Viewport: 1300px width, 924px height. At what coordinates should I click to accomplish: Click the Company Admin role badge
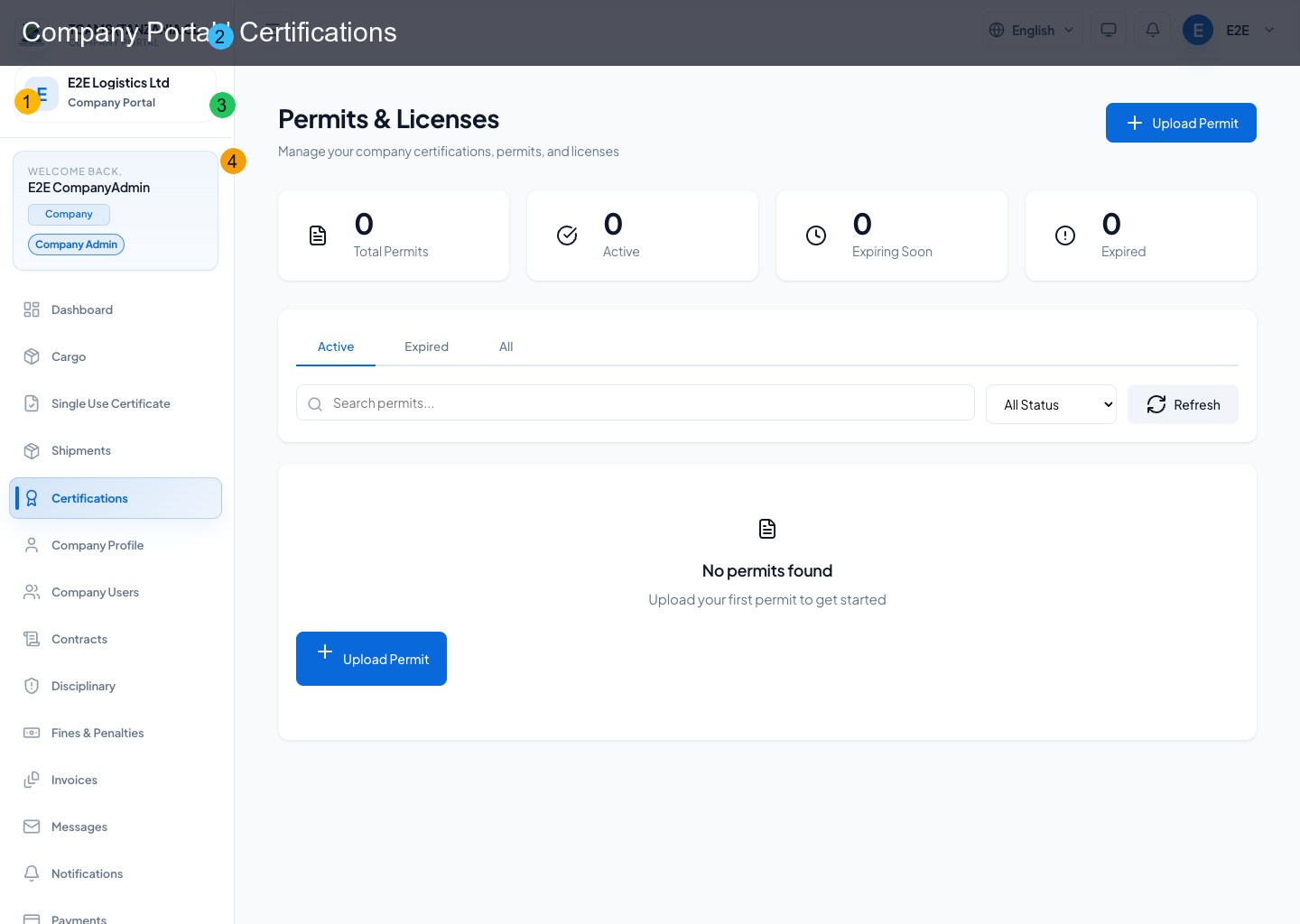76,245
